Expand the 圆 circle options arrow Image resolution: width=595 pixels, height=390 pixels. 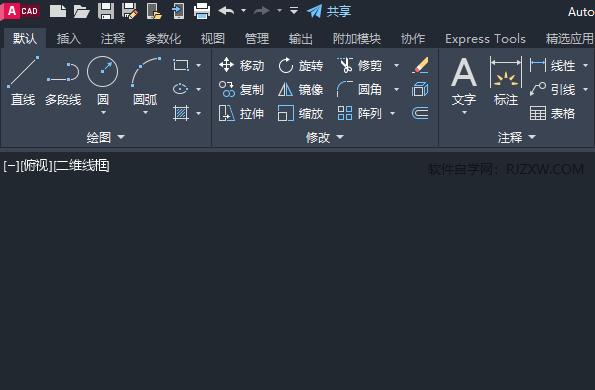tap(103, 113)
